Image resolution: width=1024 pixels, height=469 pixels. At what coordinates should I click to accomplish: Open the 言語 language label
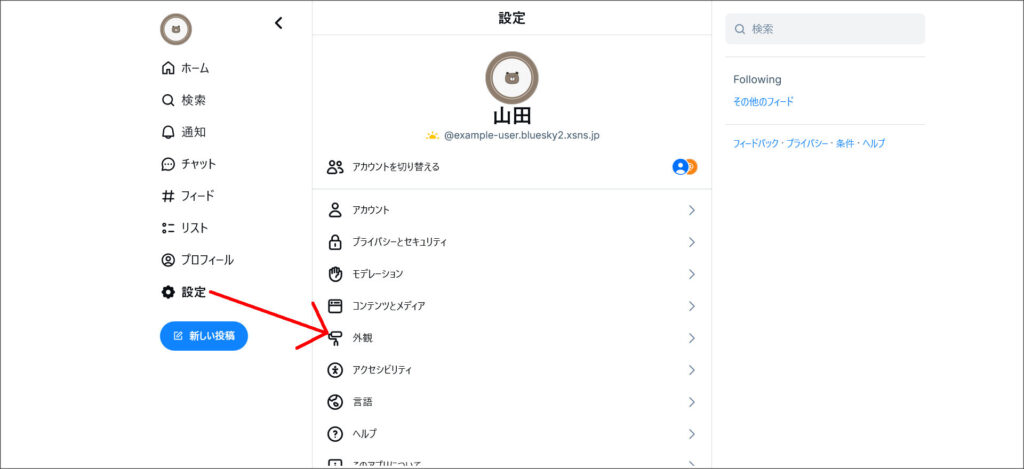coord(362,402)
